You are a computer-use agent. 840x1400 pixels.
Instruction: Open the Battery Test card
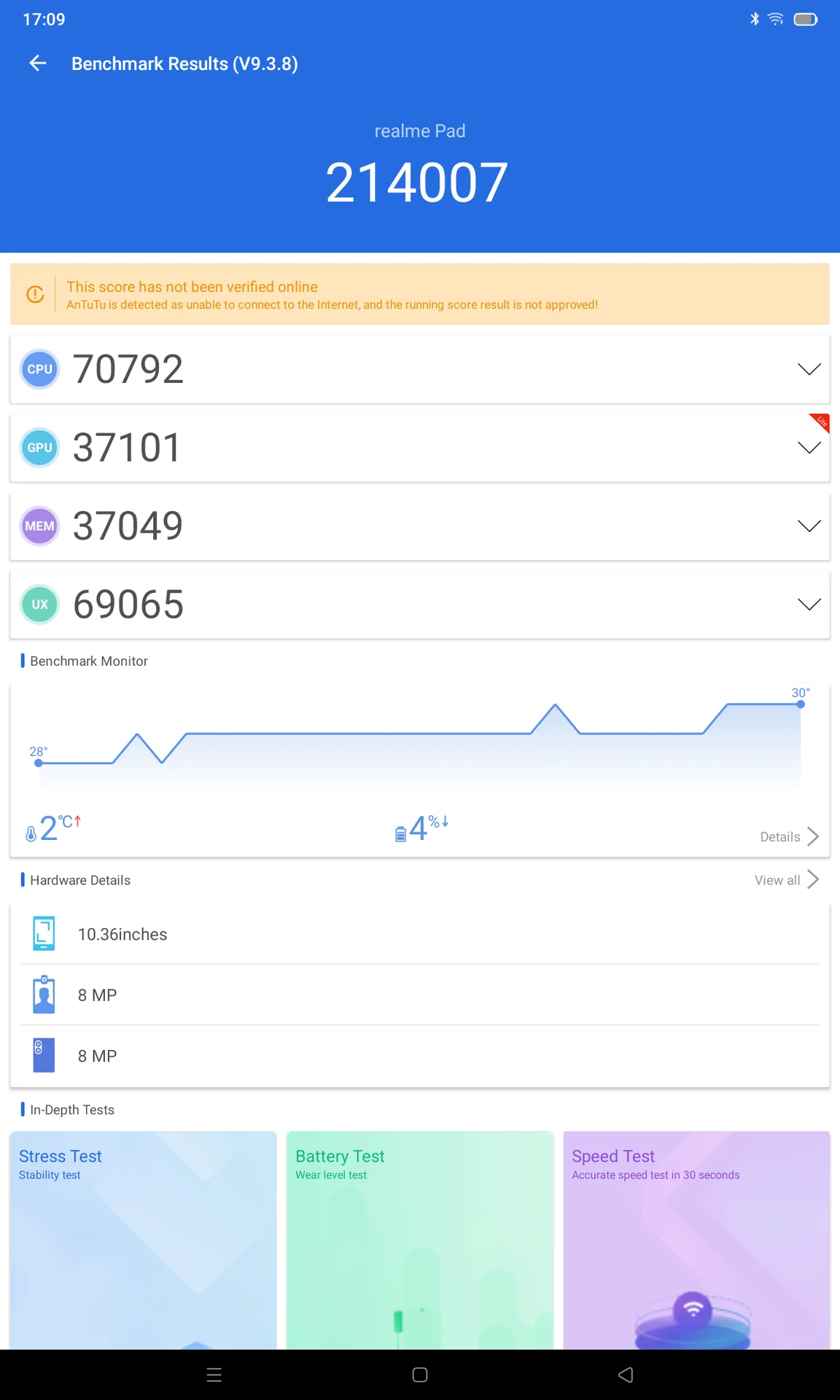(x=420, y=1240)
